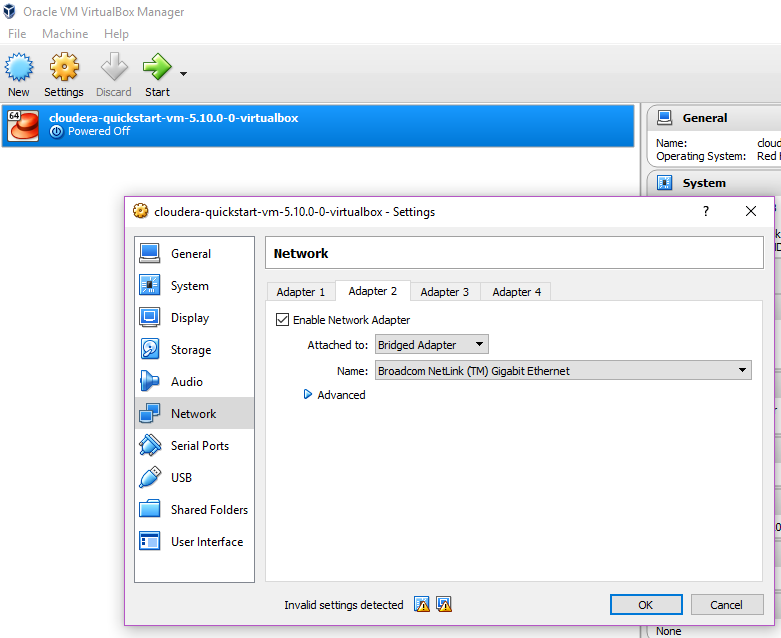Click the invalid settings warning icon
Viewport: 781px width, 638px height.
coord(422,604)
